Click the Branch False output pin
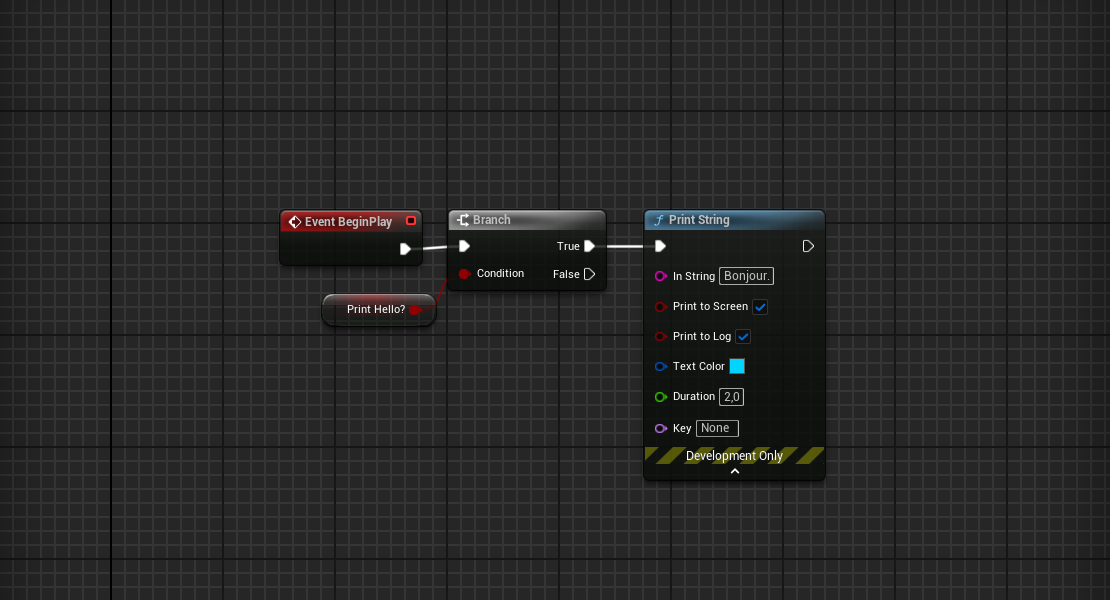 coord(590,274)
